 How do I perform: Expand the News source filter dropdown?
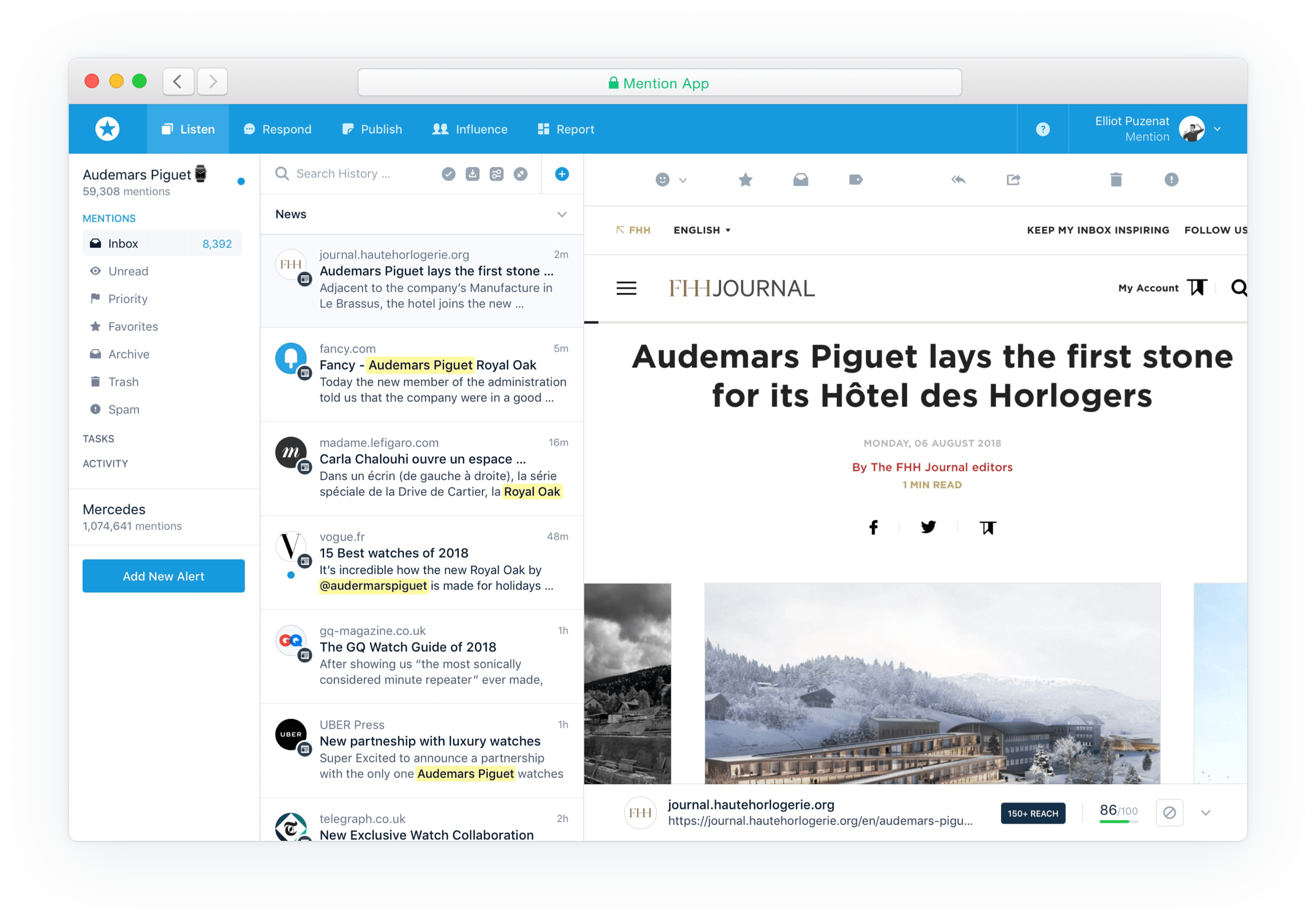(562, 214)
